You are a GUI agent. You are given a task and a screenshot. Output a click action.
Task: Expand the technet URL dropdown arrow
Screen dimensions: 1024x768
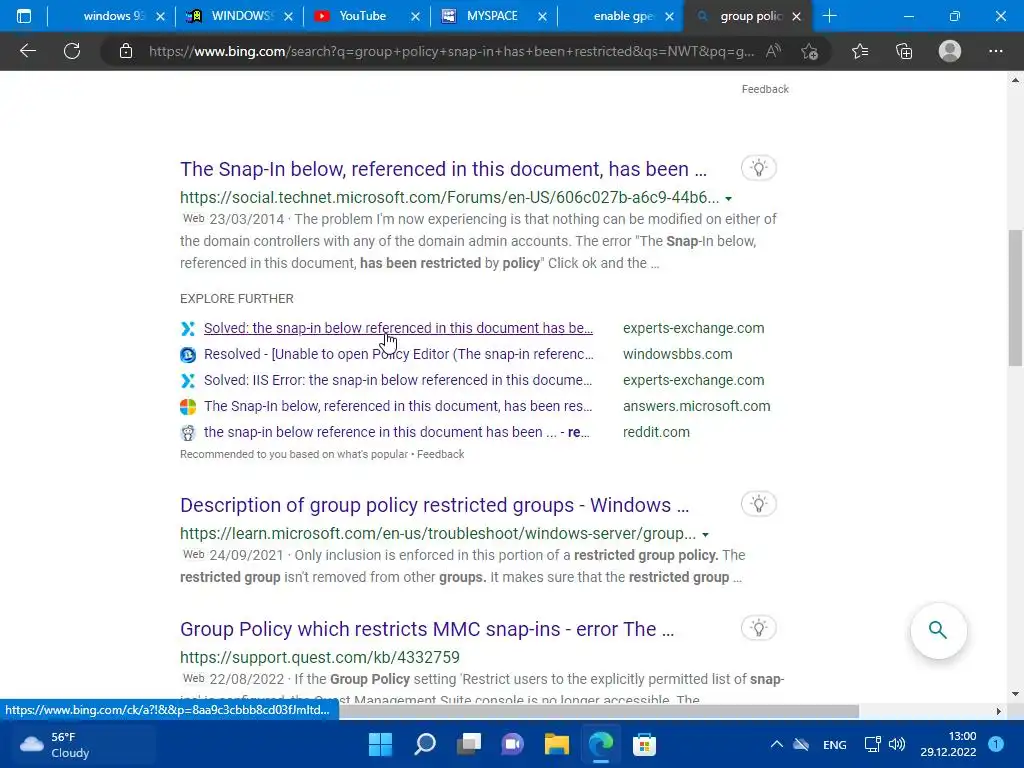728,199
